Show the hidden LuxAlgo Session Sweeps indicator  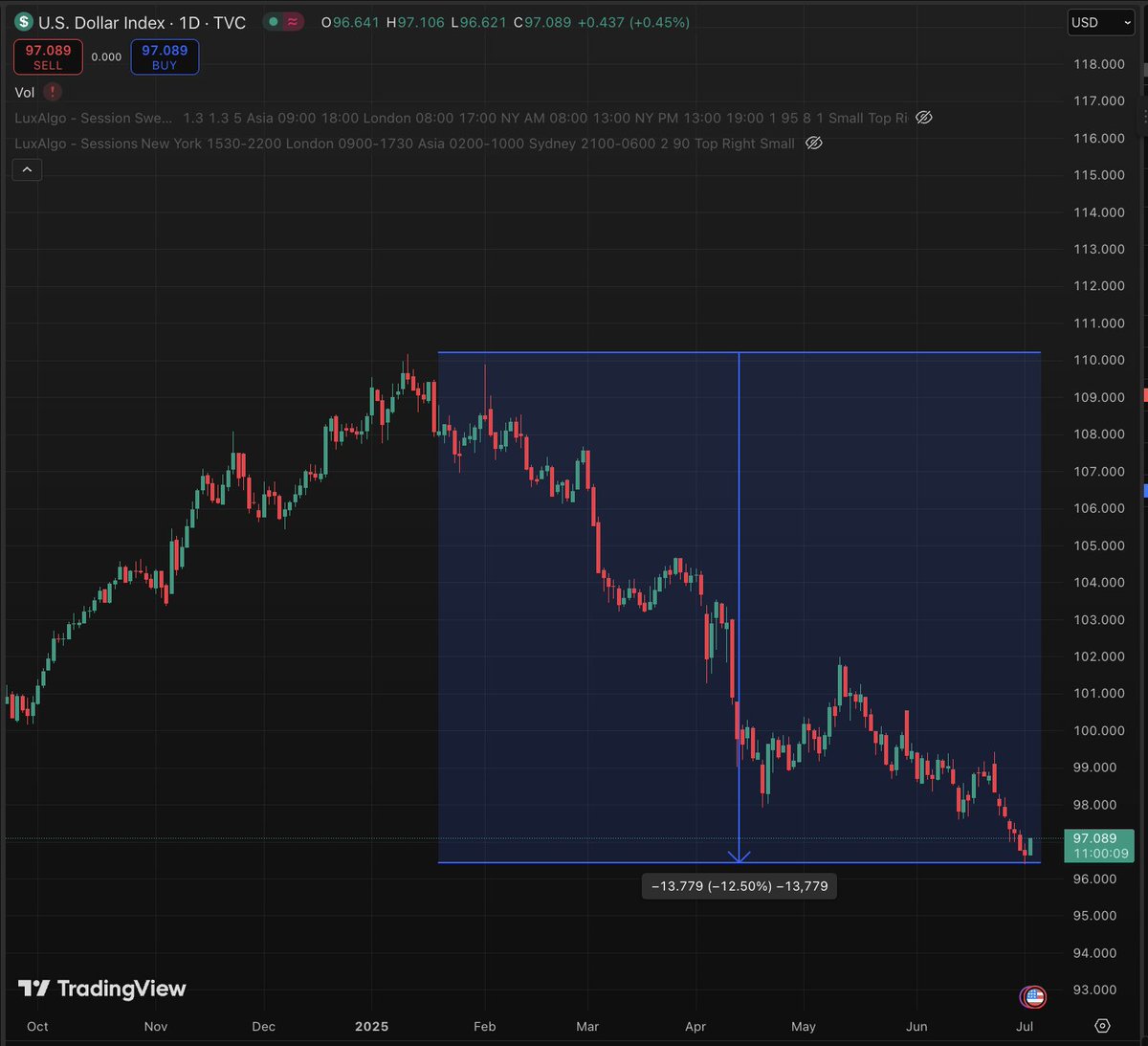point(923,118)
